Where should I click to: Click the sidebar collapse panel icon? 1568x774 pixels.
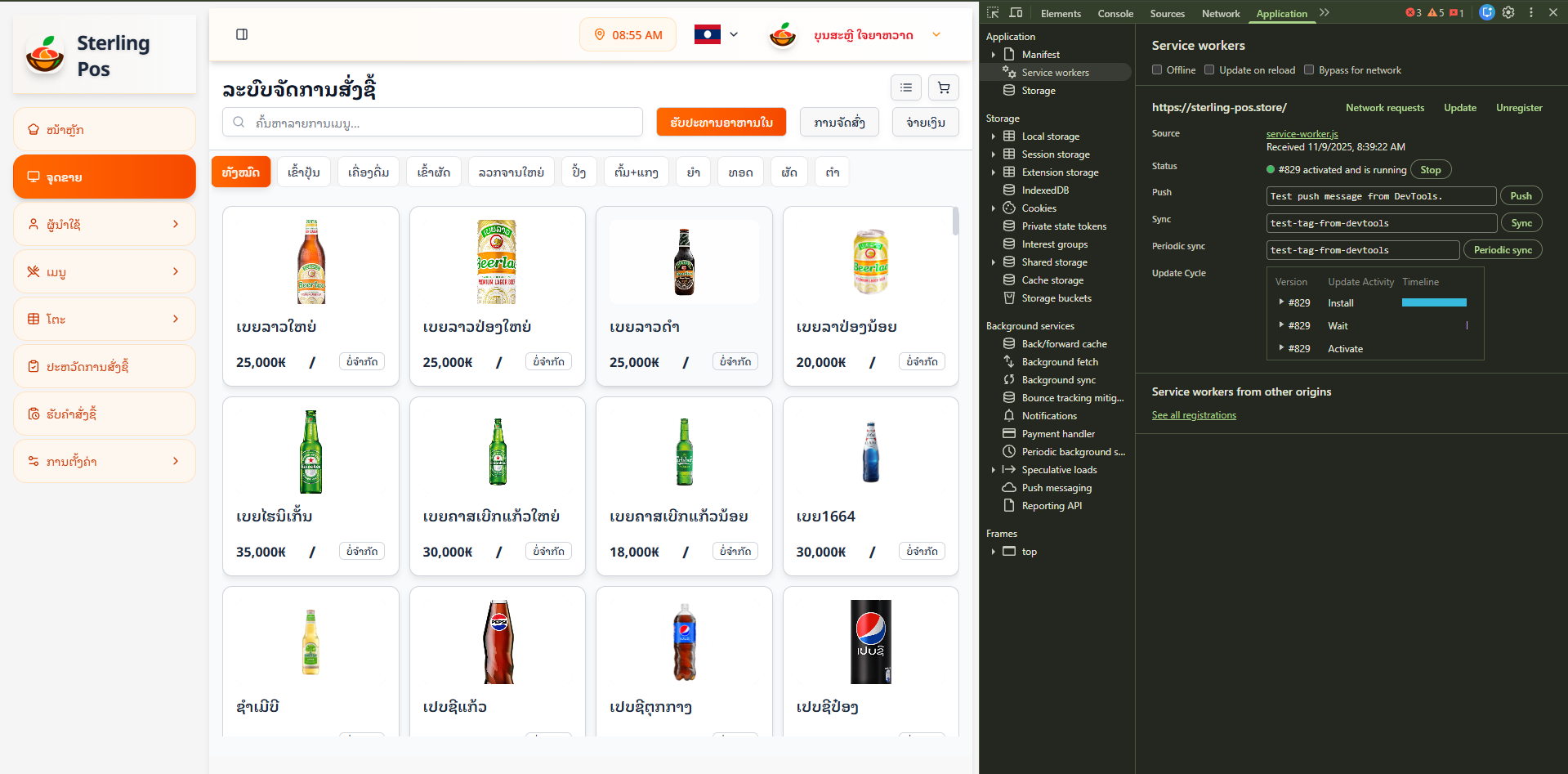coord(242,34)
